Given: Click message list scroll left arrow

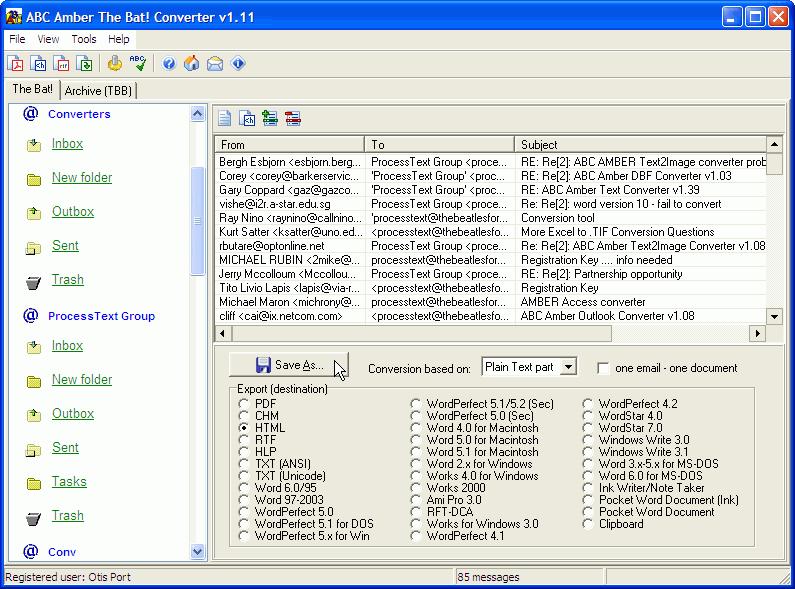Looking at the screenshot, I should [223, 334].
